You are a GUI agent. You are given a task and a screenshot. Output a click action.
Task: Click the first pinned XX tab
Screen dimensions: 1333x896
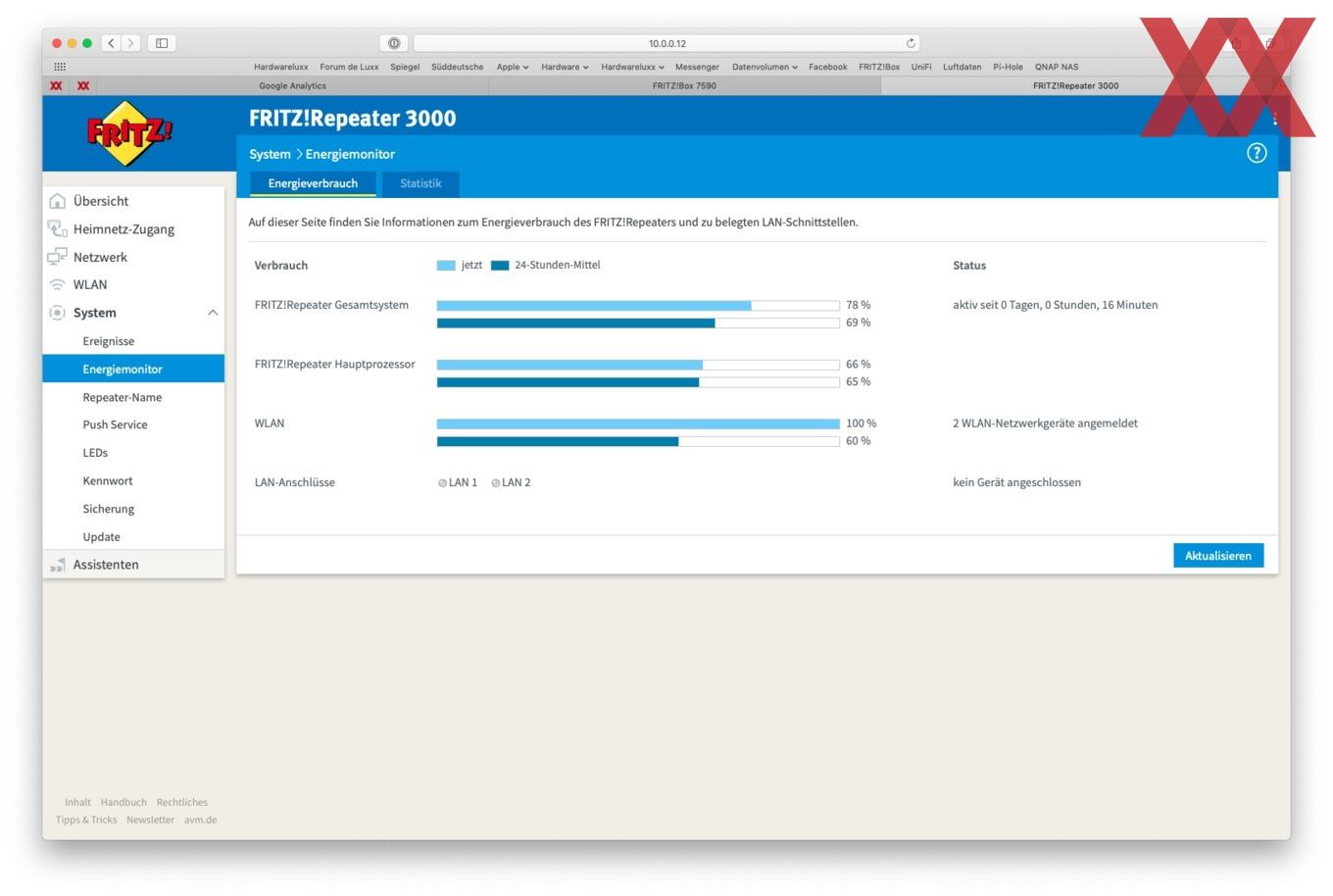coord(56,85)
